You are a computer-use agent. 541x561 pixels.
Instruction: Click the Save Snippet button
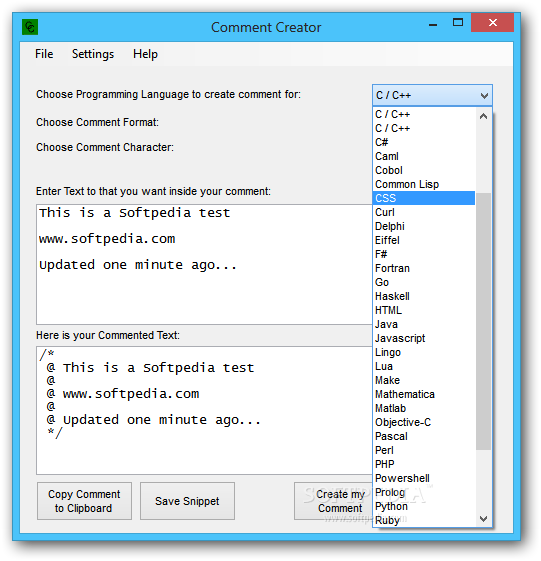click(x=187, y=501)
